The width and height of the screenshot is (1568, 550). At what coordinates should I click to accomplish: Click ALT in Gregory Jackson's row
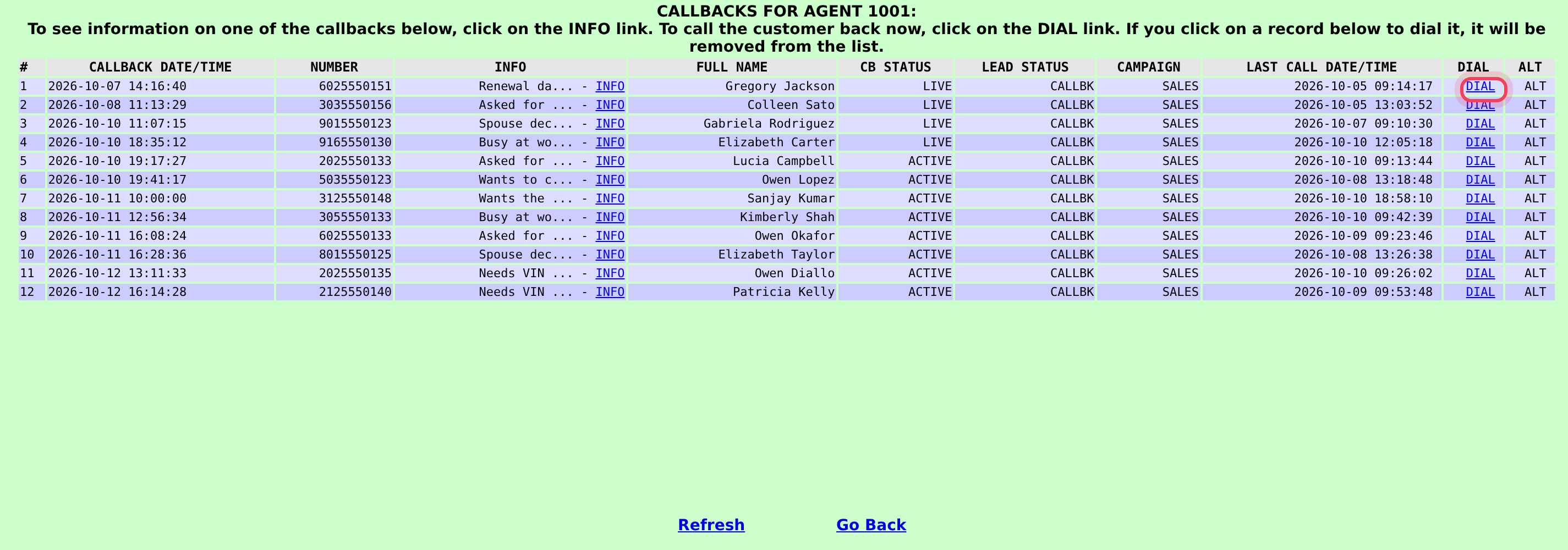[x=1534, y=86]
